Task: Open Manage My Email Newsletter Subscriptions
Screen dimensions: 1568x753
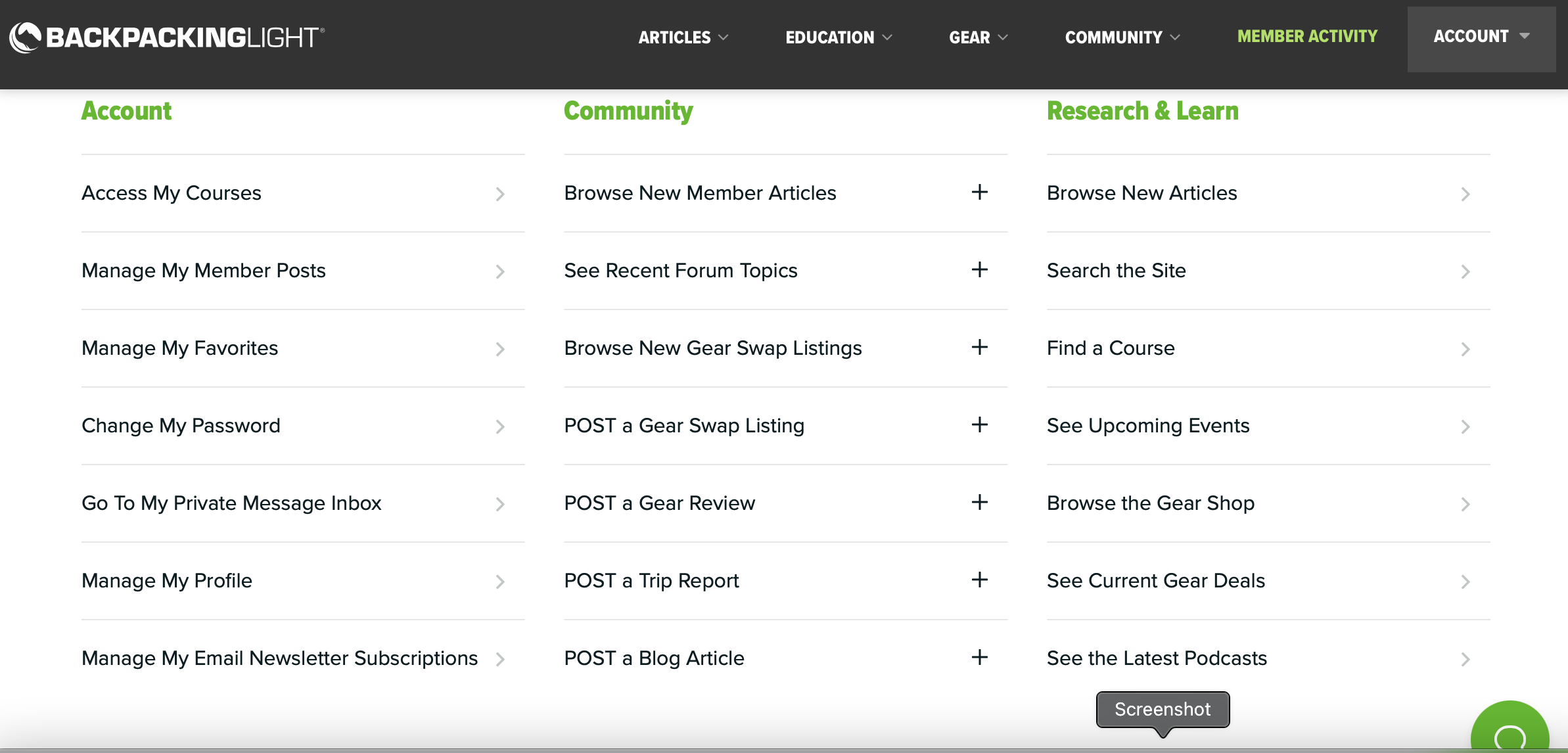Action: (279, 658)
